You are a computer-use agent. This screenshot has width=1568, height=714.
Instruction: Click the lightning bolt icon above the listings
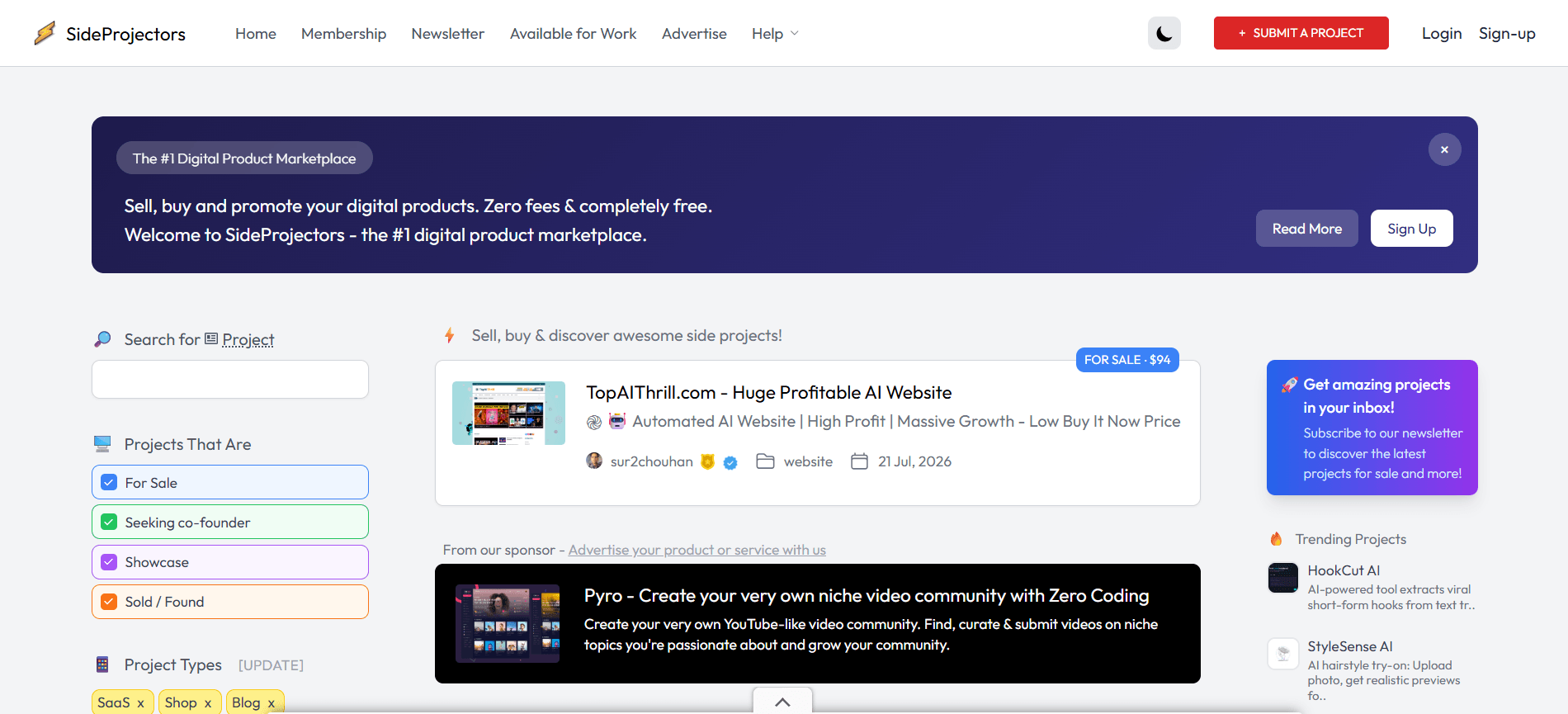[x=450, y=335]
